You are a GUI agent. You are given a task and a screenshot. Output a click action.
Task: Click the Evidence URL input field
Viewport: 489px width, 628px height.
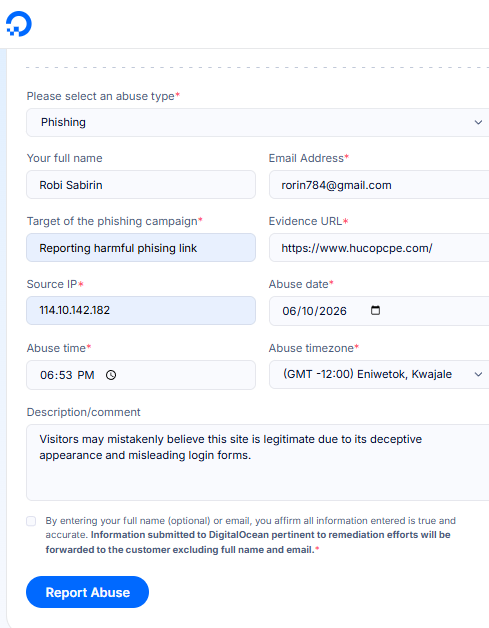[379, 248]
